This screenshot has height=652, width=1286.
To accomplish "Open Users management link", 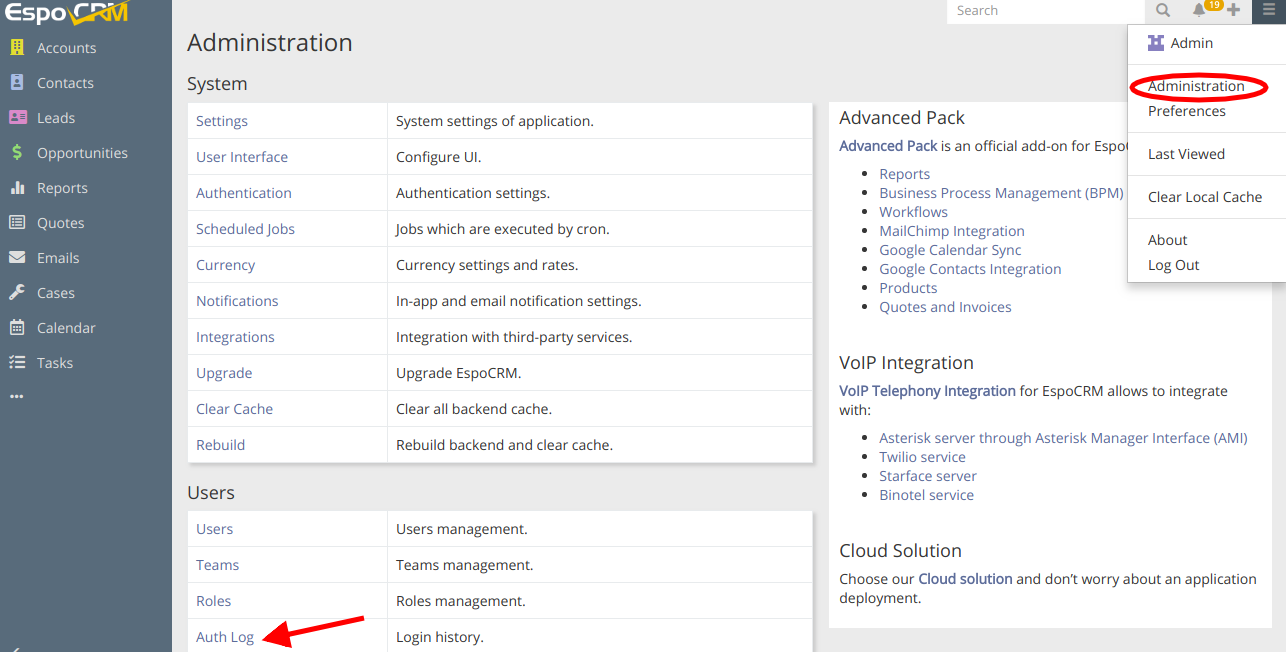I will 214,529.
